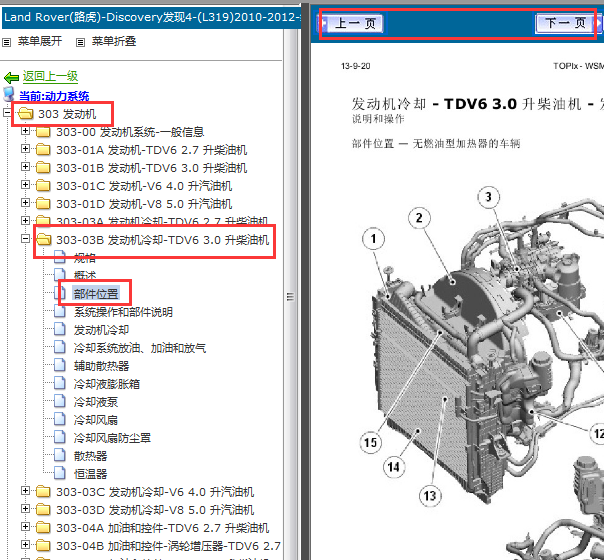Click folder icon of 303-03D 发动机冷却-V8 5.0
Image resolution: width=604 pixels, height=560 pixels.
coord(43,510)
